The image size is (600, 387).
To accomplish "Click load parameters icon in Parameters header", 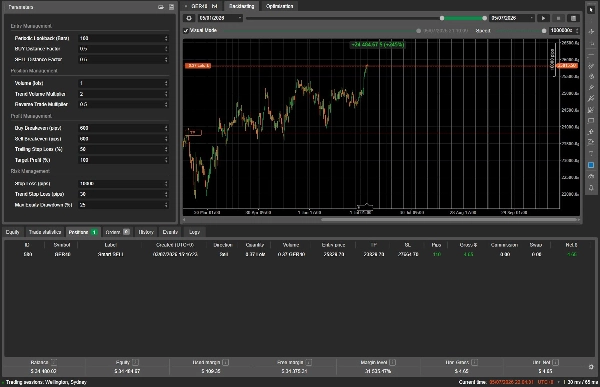I will pos(161,7).
